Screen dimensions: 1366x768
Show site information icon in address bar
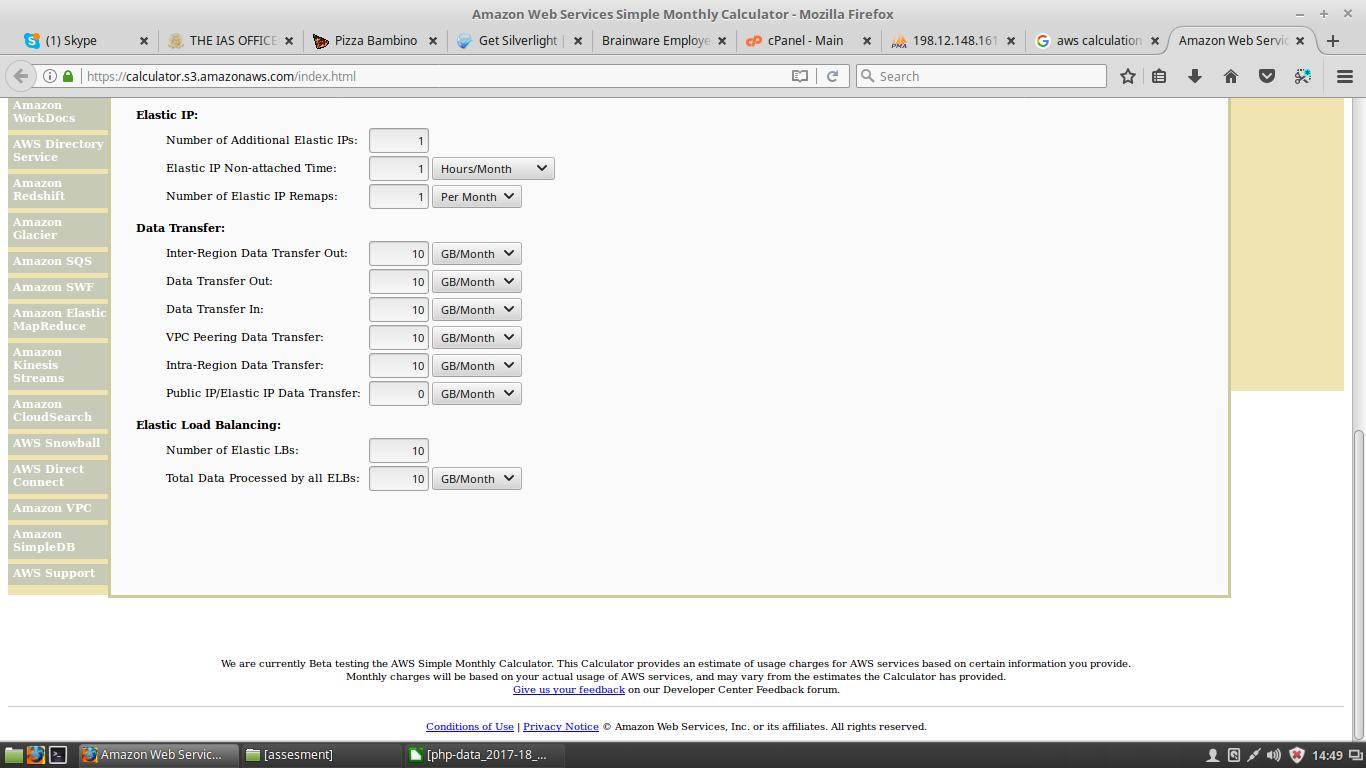[50, 76]
